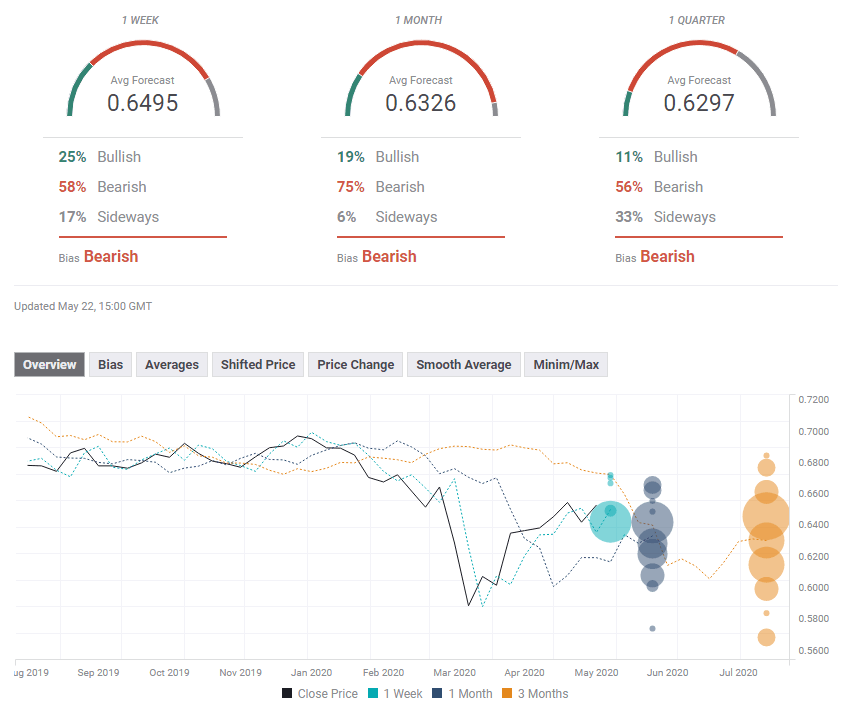Image resolution: width=843 pixels, height=705 pixels.
Task: Open the Price Change tab
Action: point(355,365)
